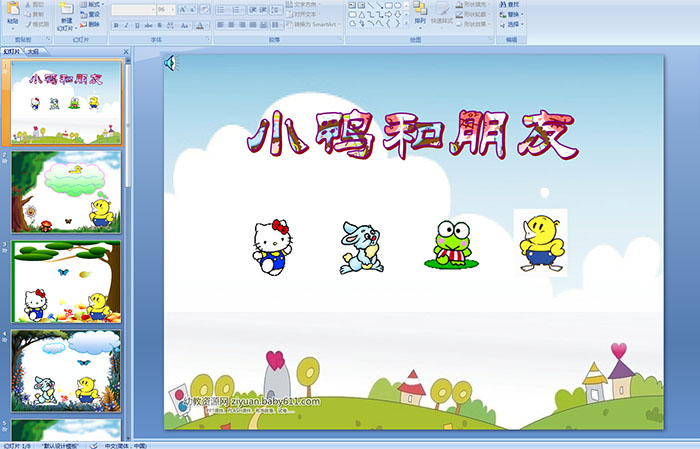Select the oval shape in shapes gallery
Viewport: 700px width, 449px height.
coord(397,5)
